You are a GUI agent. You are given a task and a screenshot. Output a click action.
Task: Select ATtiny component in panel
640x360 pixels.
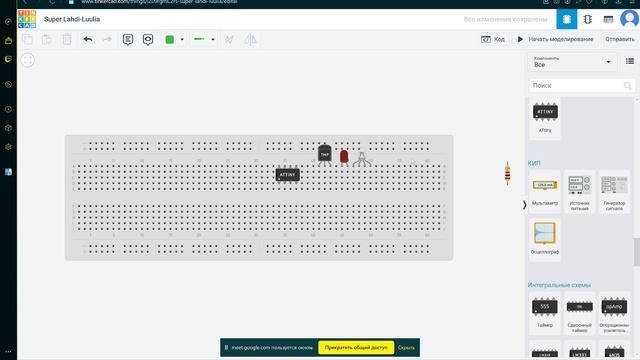click(x=545, y=118)
